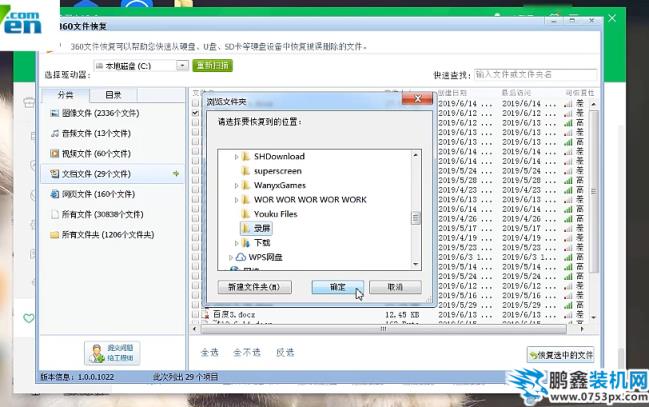
Task: Tick the checkbox for 百度3.docx
Action: coord(195,315)
